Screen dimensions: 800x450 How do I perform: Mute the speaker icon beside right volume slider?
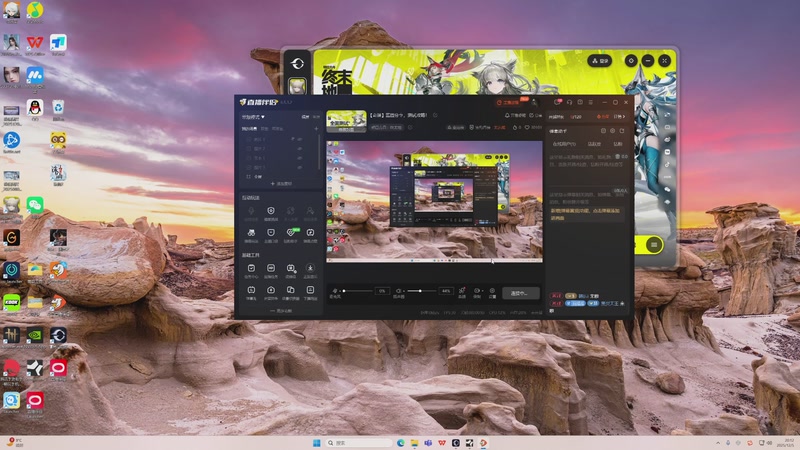click(398, 291)
